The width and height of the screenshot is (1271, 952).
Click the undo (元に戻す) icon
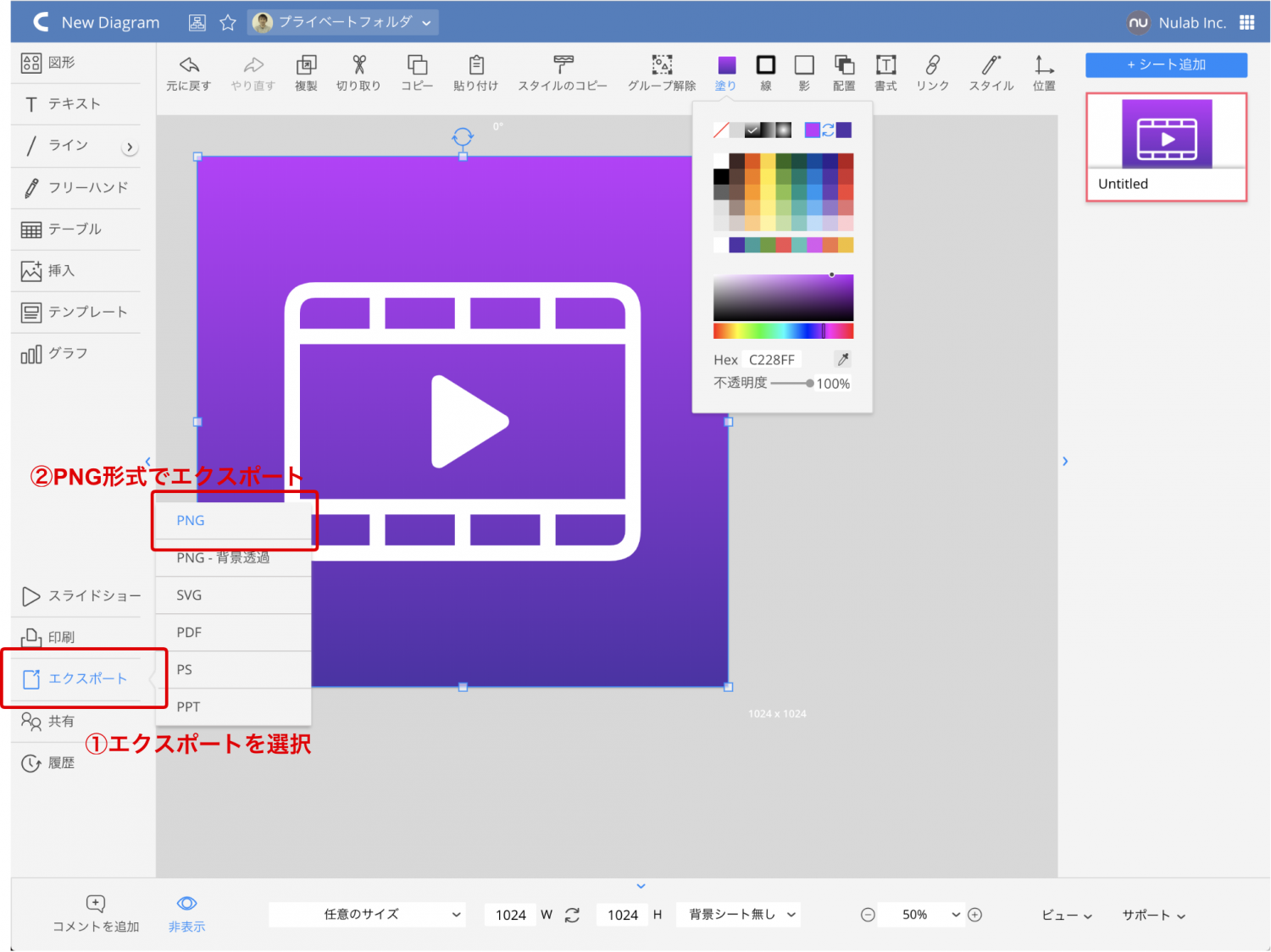(x=189, y=65)
